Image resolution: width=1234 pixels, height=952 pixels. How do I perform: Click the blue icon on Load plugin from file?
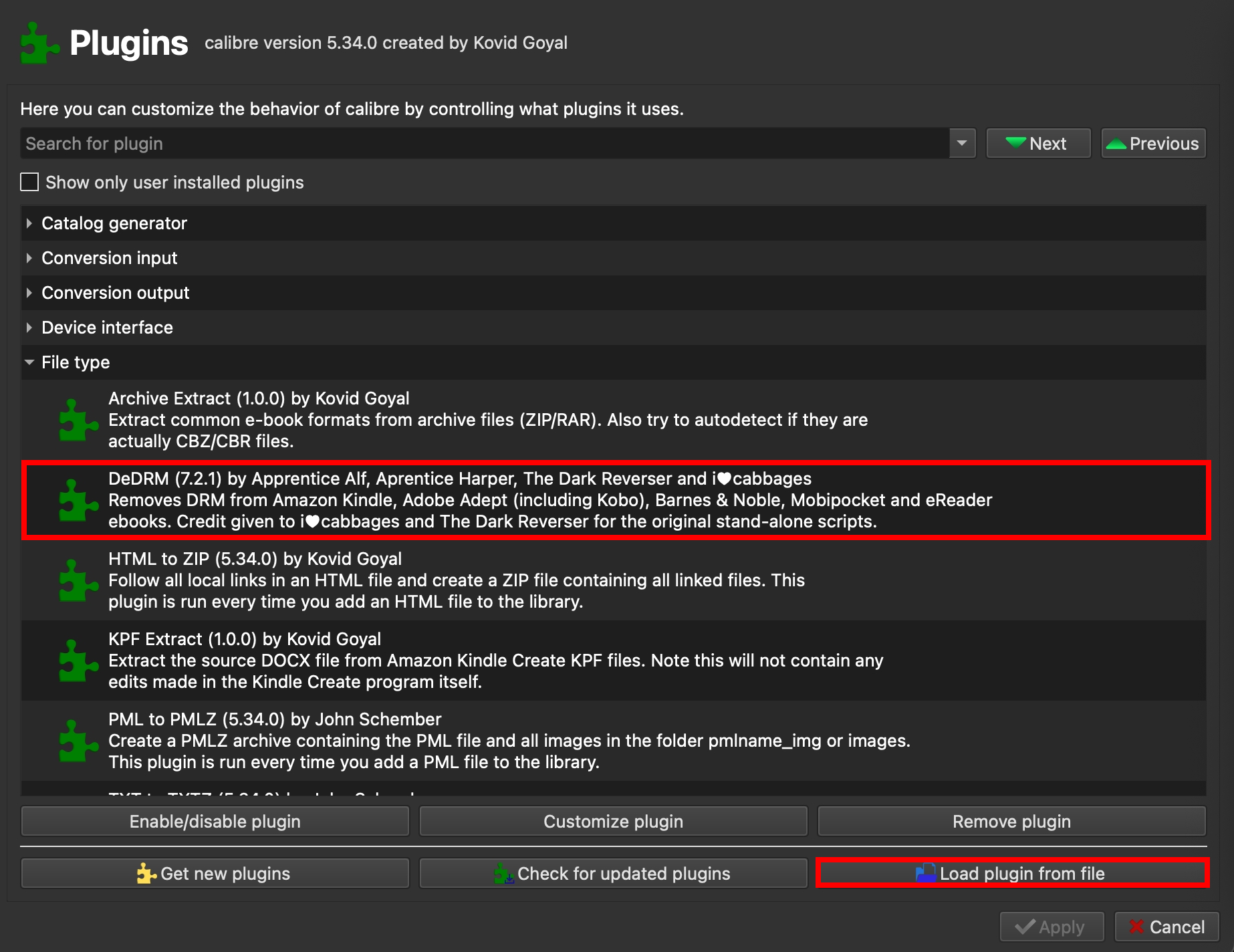(926, 873)
